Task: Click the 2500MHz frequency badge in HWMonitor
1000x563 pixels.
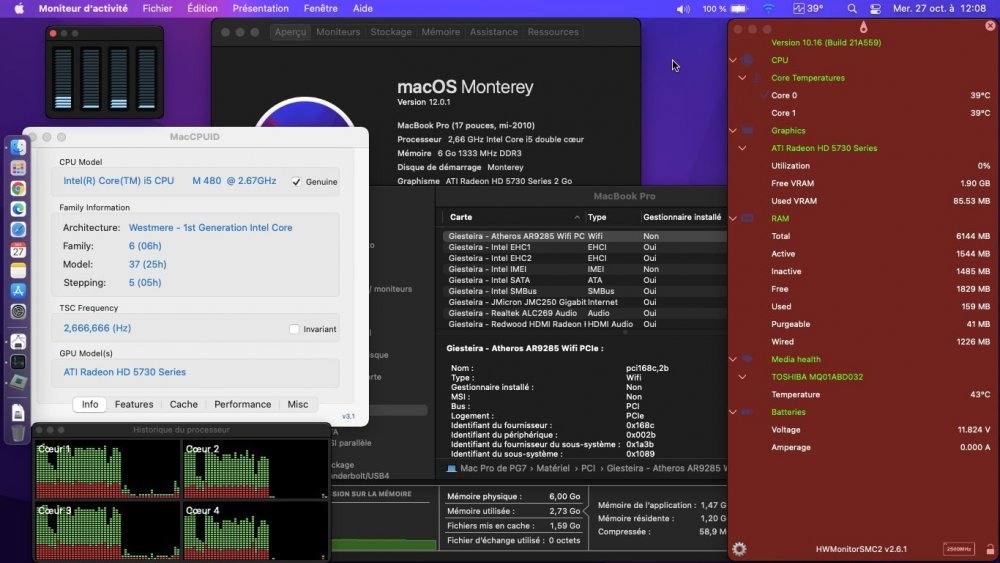Action: 959,548
